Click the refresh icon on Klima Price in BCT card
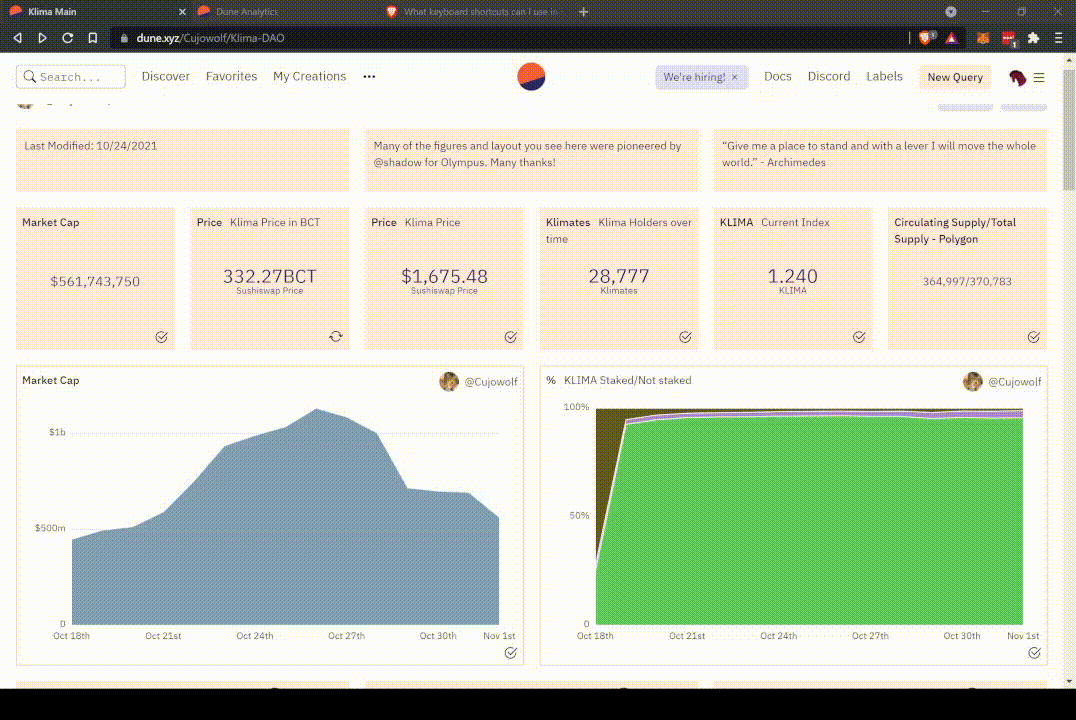The image size is (1076, 720). coord(336,336)
